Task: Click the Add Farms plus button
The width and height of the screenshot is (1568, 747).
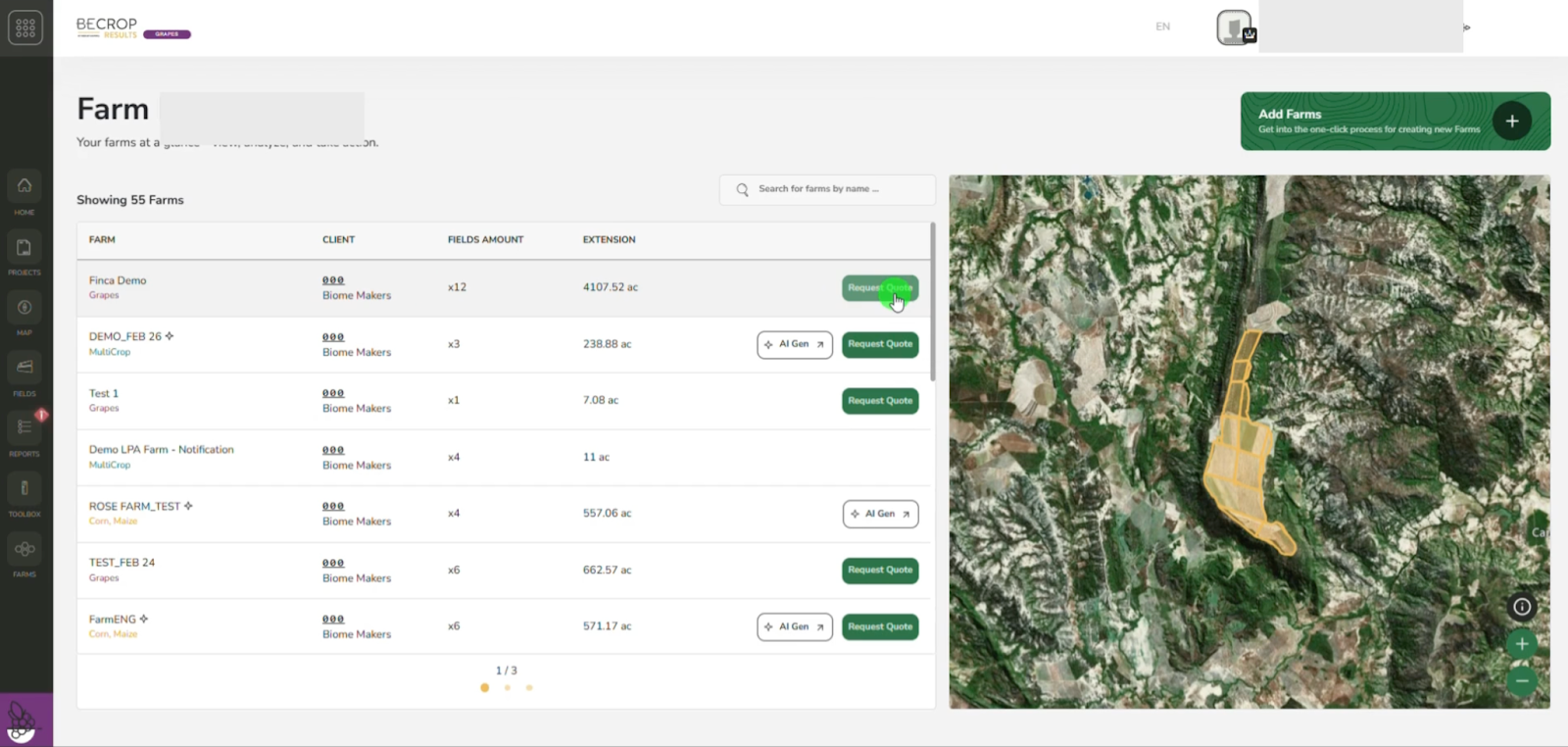Action: [1511, 121]
